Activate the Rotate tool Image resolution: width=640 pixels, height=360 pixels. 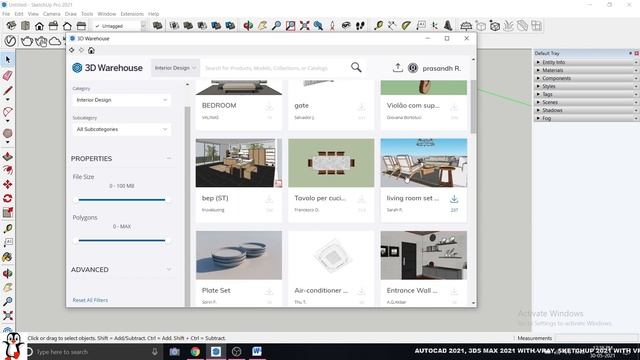8,198
